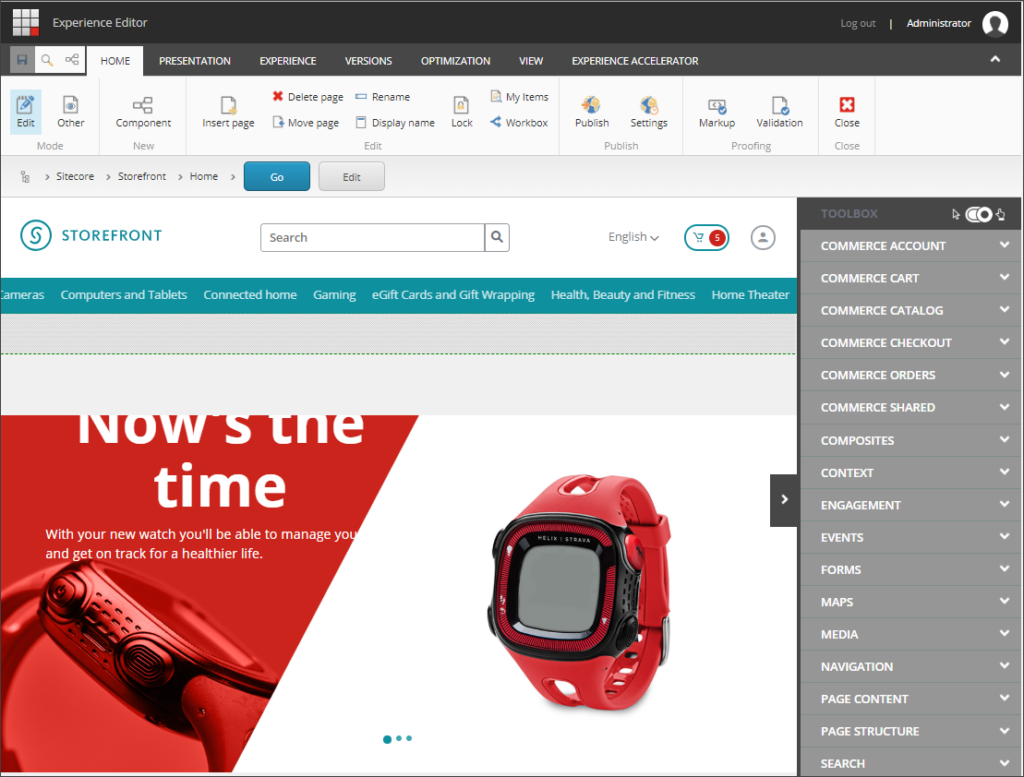Collapse the ribbon with the top-right chevron
Screen dimensions: 1024x777
pyautogui.click(x=995, y=60)
